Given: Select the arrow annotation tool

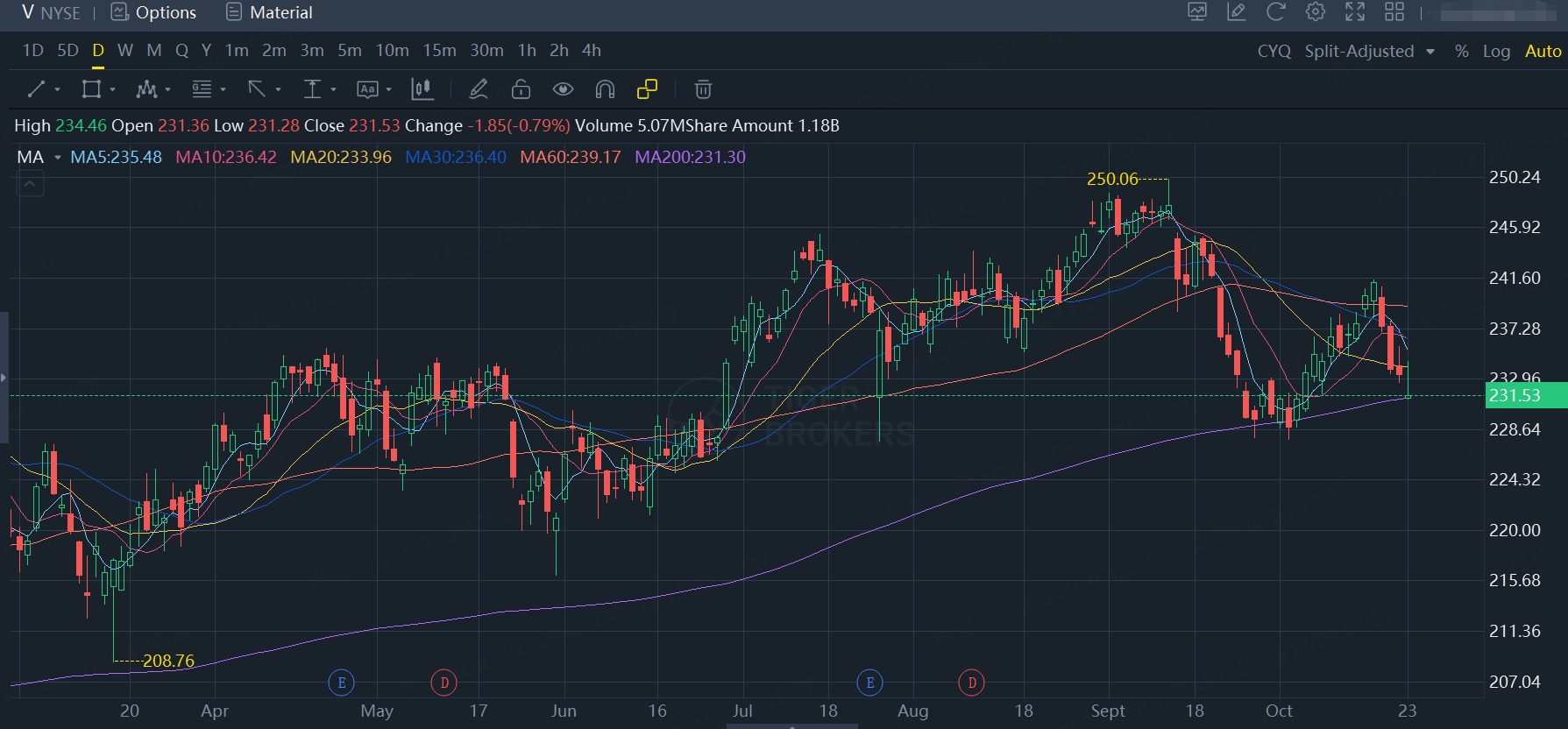Looking at the screenshot, I should [x=257, y=89].
